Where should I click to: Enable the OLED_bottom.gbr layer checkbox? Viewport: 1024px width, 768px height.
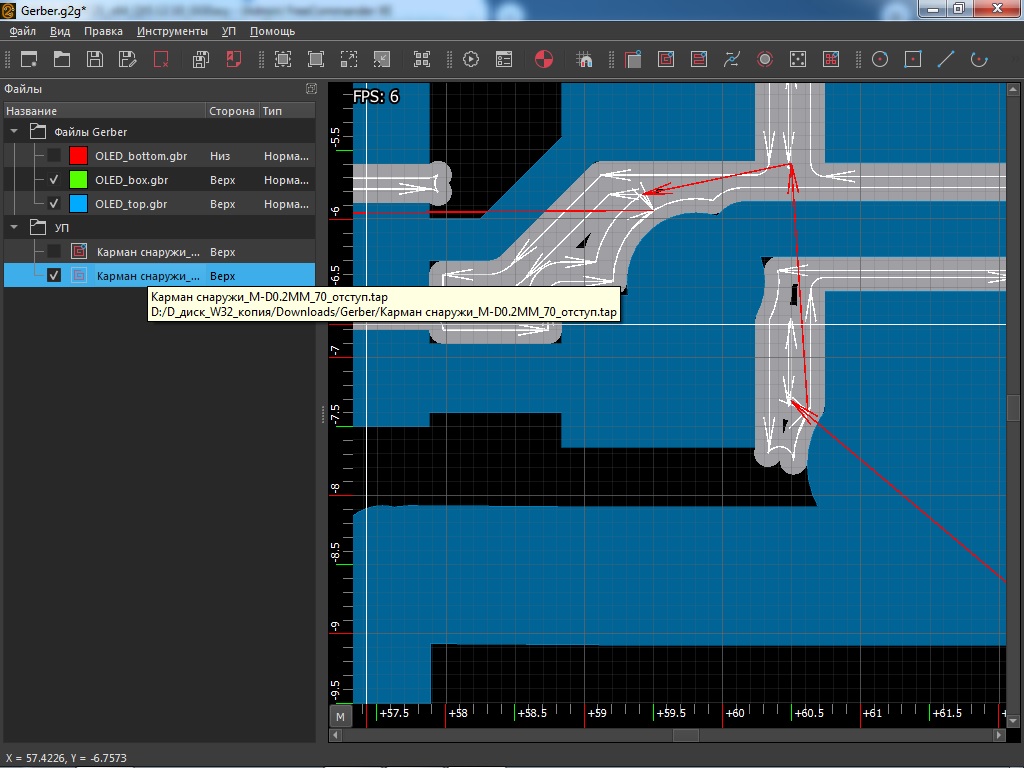coord(54,156)
